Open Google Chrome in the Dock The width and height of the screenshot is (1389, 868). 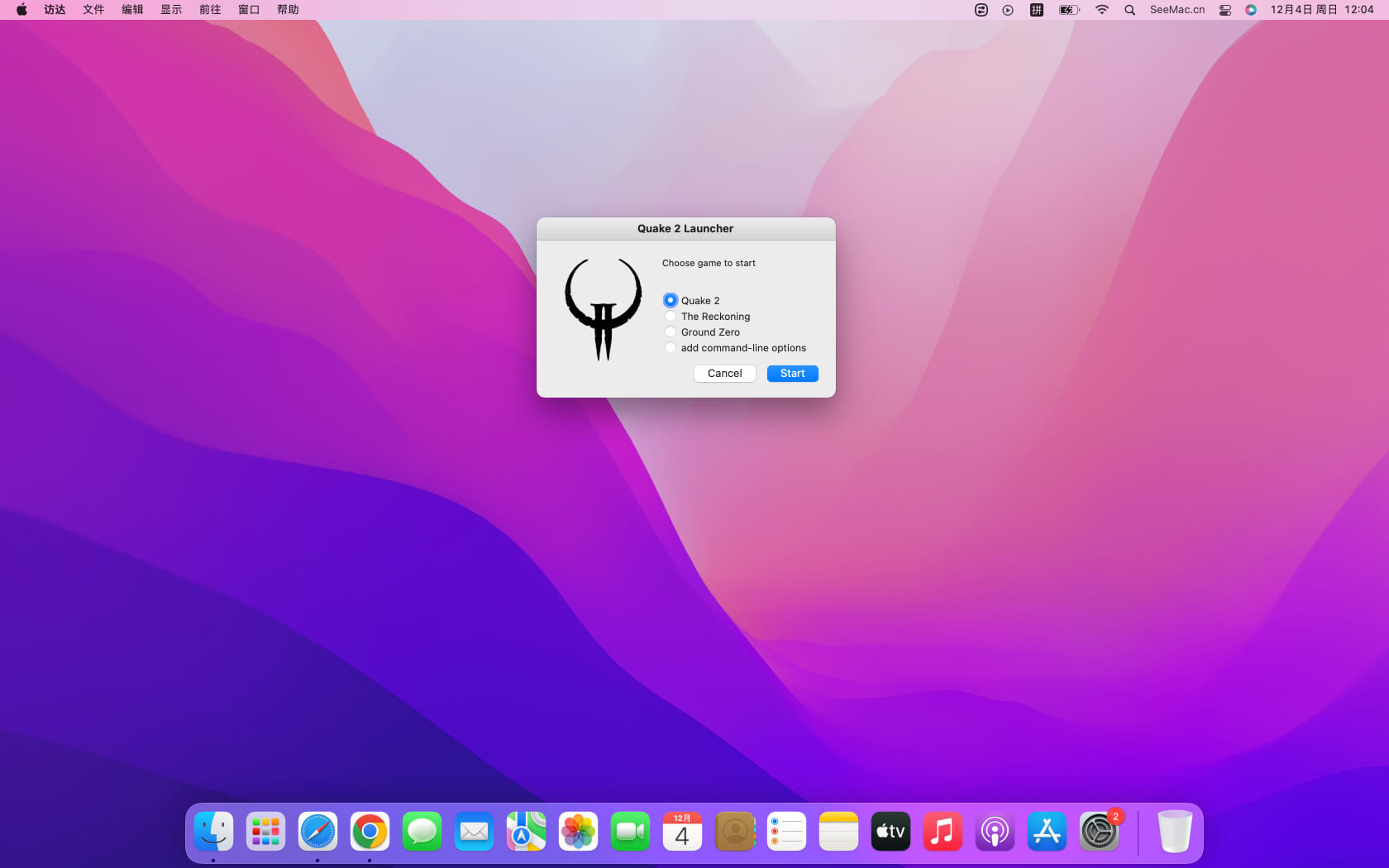[370, 832]
